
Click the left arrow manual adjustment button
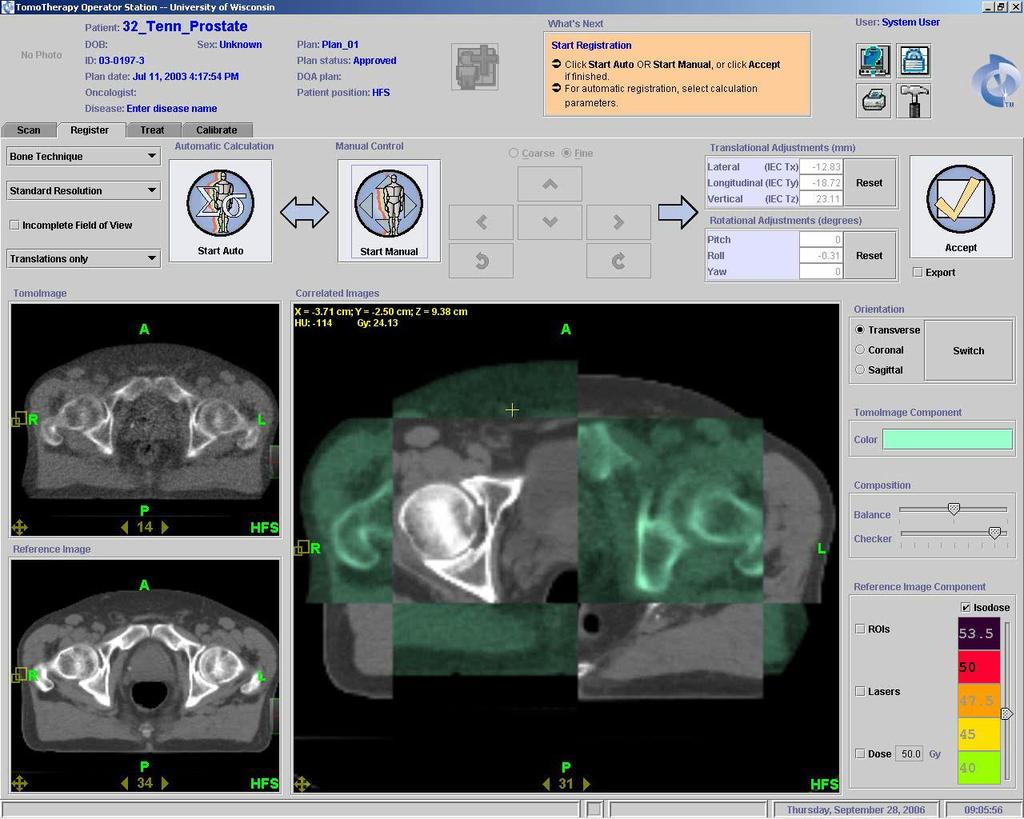[x=481, y=222]
